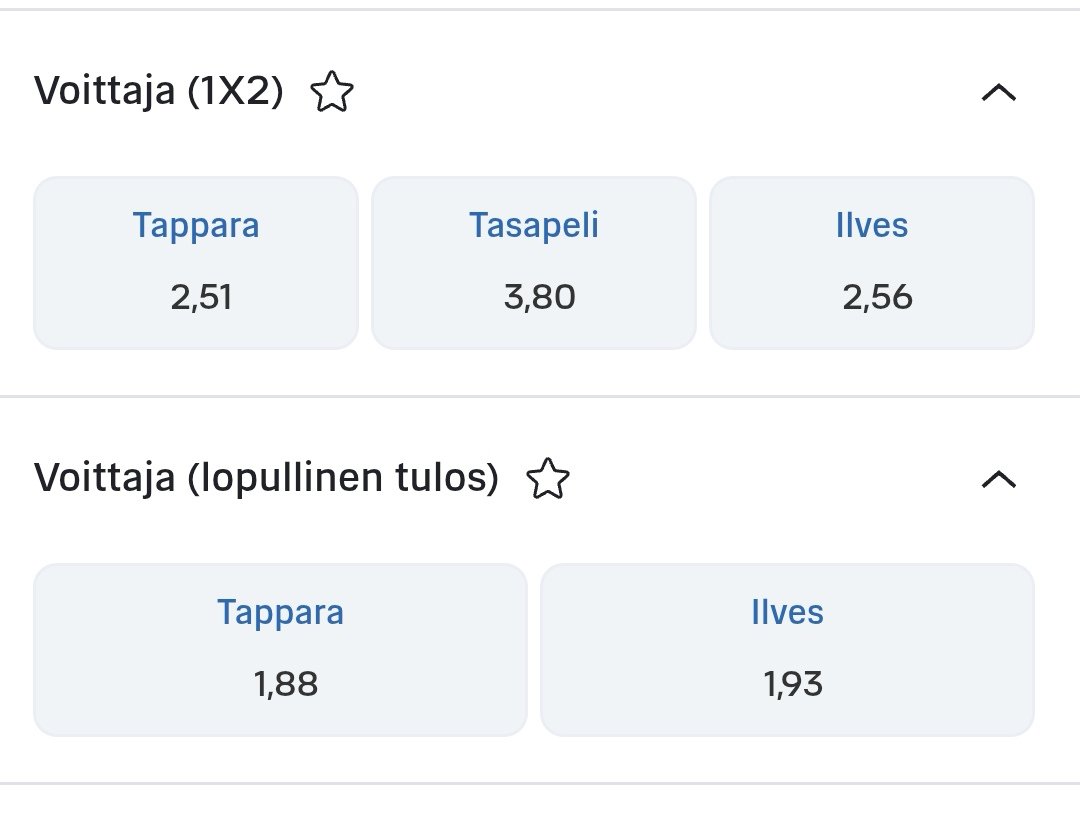Star the Voittaja (lopullinen tulos) market
This screenshot has width=1080, height=830.
547,479
